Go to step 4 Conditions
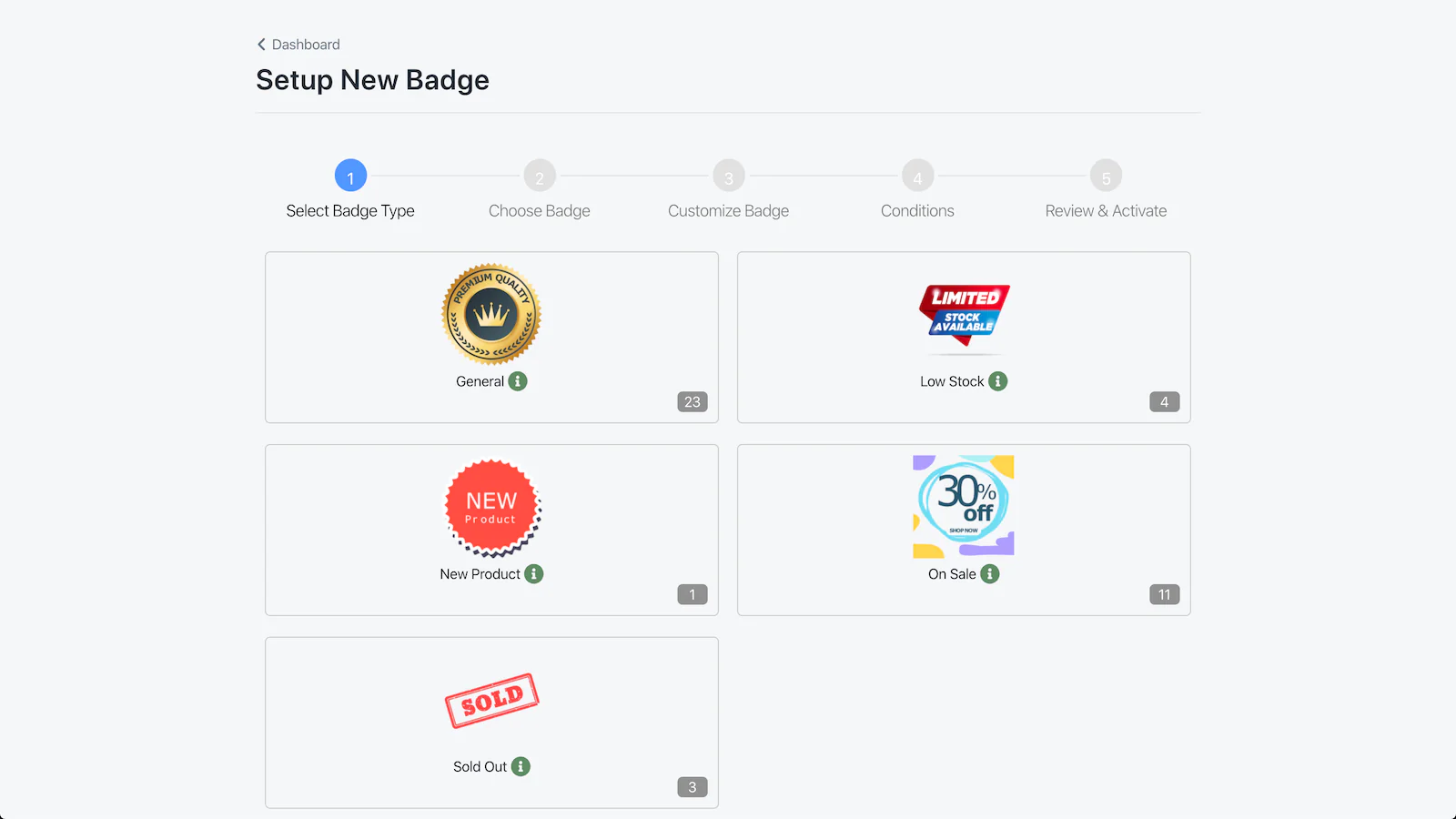 point(917,176)
